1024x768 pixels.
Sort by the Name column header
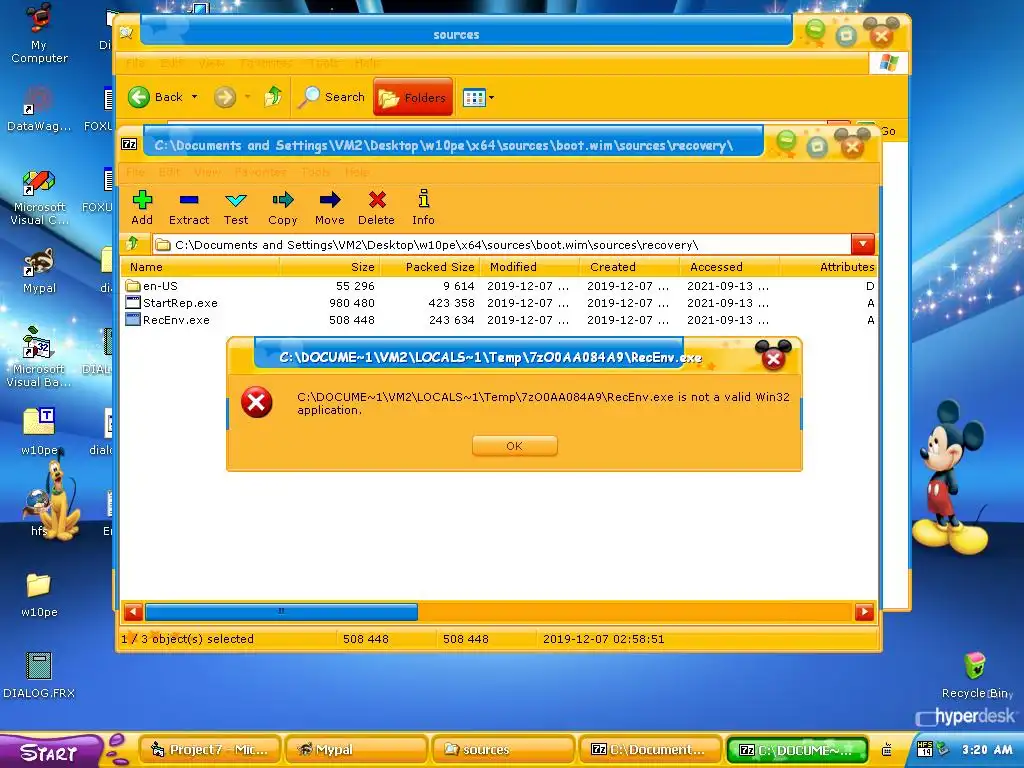point(200,266)
